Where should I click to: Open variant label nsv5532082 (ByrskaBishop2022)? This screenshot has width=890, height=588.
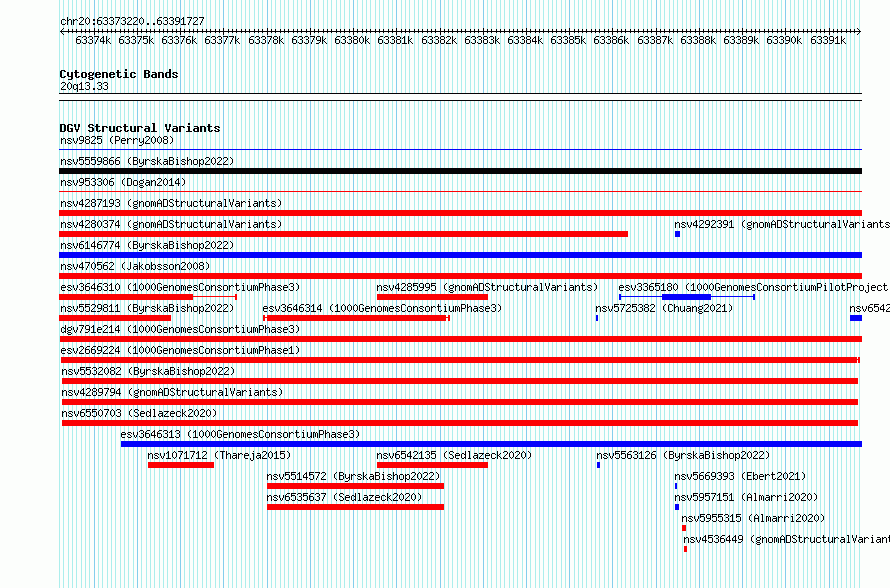[148, 371]
